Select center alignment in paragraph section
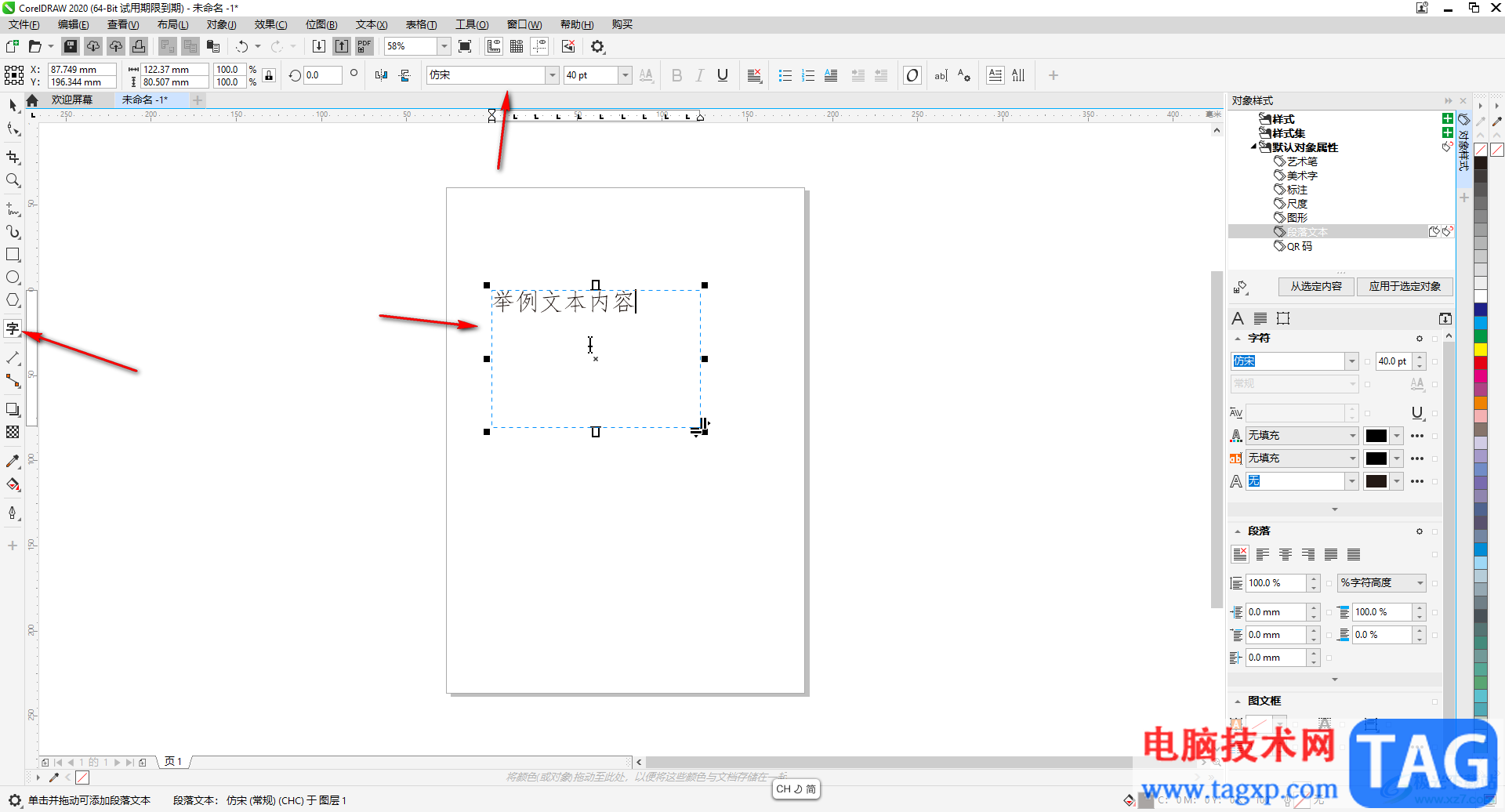The height and width of the screenshot is (812, 1505). (x=1286, y=555)
